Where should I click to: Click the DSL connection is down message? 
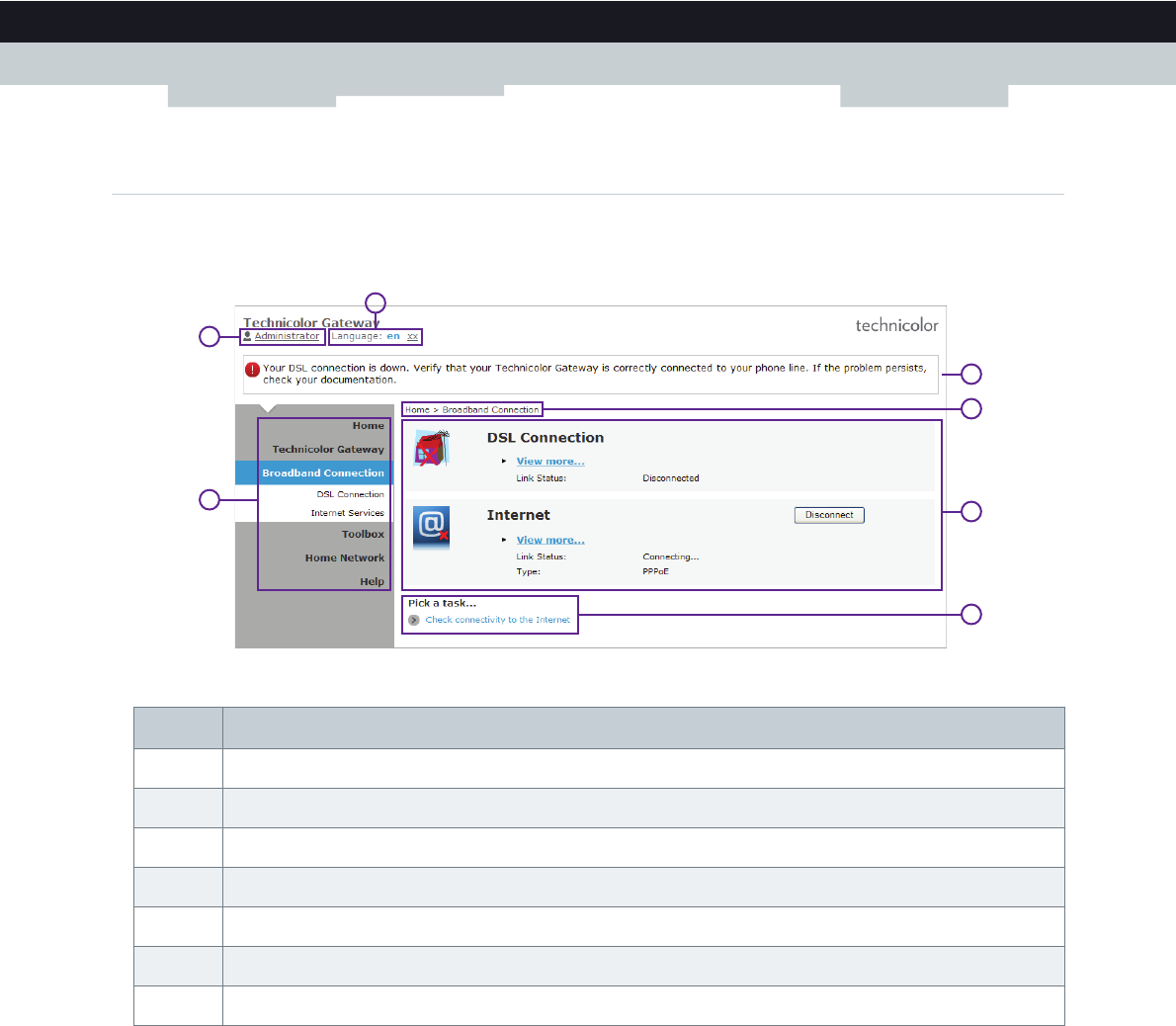(595, 374)
